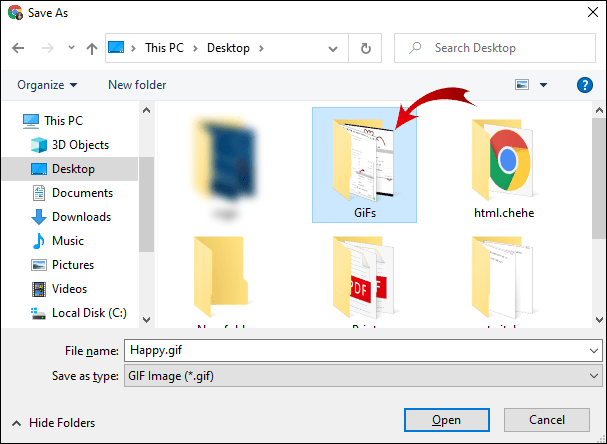Change the view layout icon
Image resolution: width=607 pixels, height=444 pixels.
coord(522,84)
